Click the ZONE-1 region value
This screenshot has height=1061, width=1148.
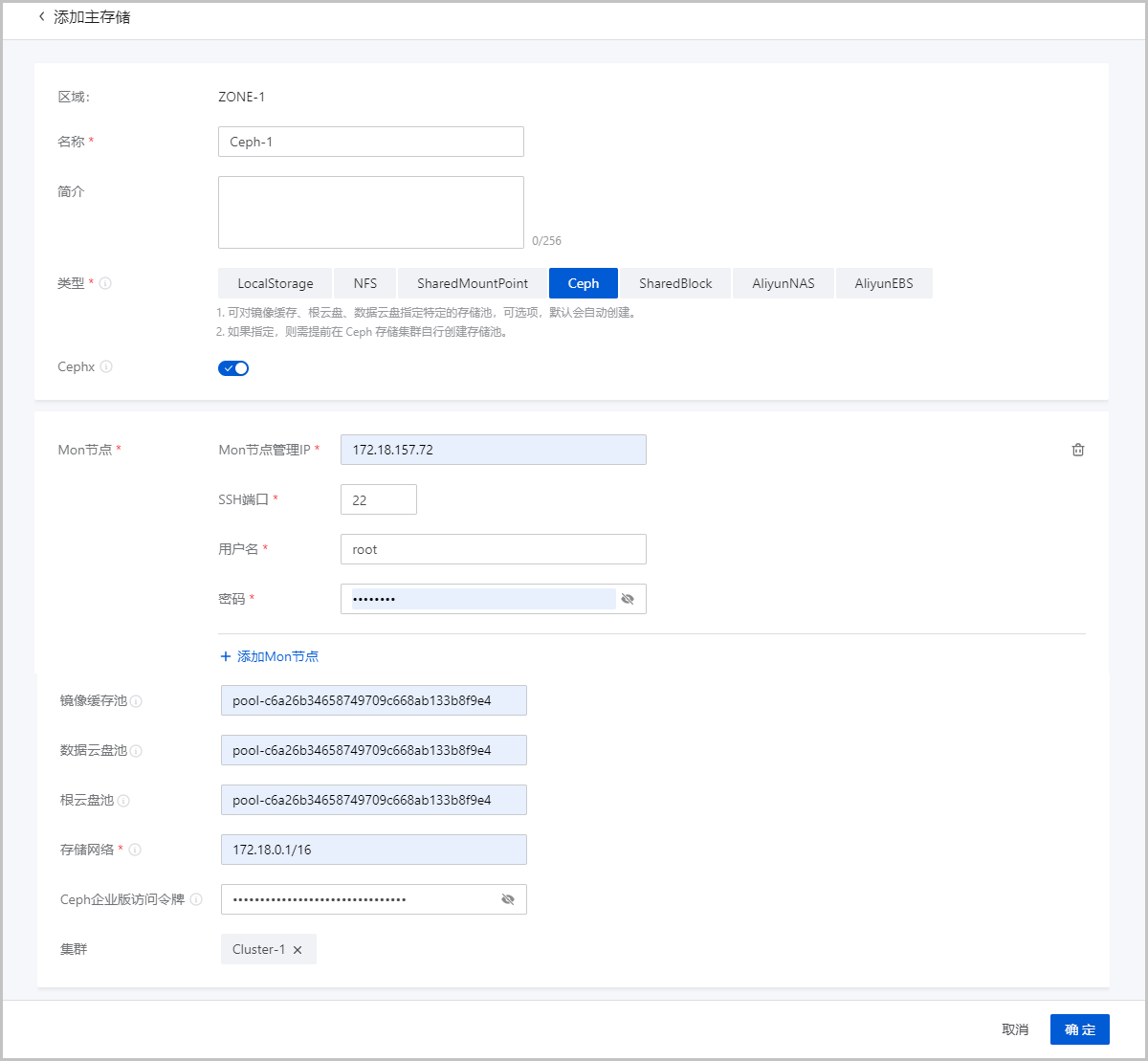pyautogui.click(x=242, y=97)
